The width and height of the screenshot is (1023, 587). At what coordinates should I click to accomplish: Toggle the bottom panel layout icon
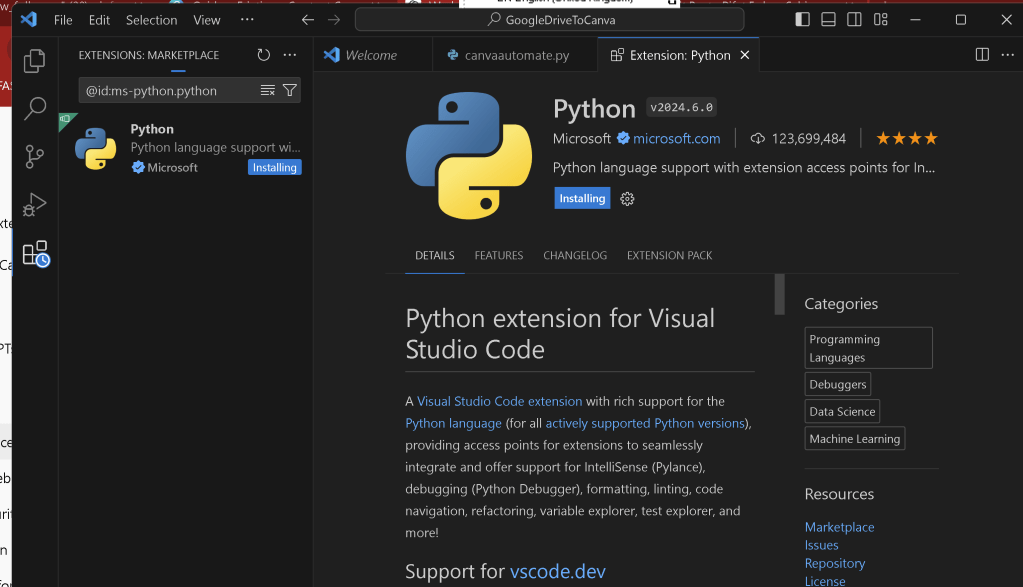pos(829,20)
